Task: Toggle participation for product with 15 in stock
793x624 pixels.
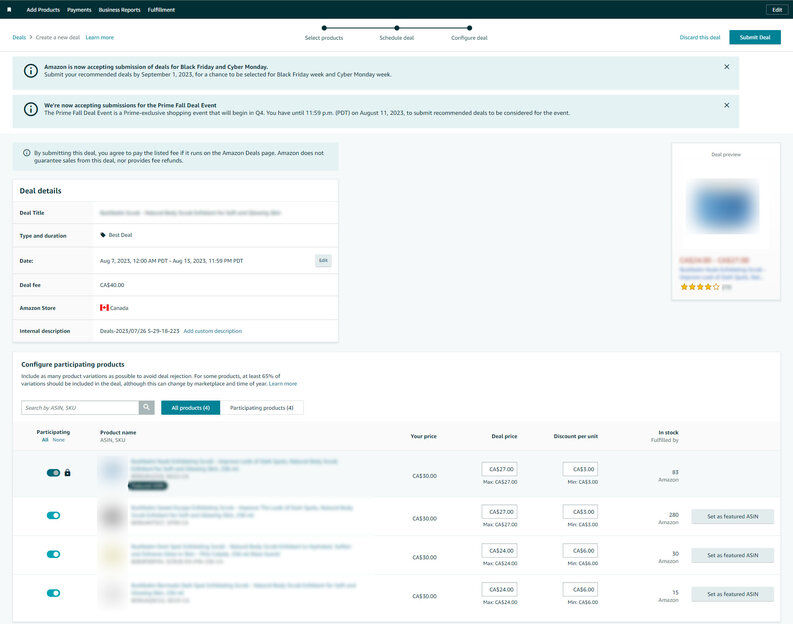Action: point(53,593)
